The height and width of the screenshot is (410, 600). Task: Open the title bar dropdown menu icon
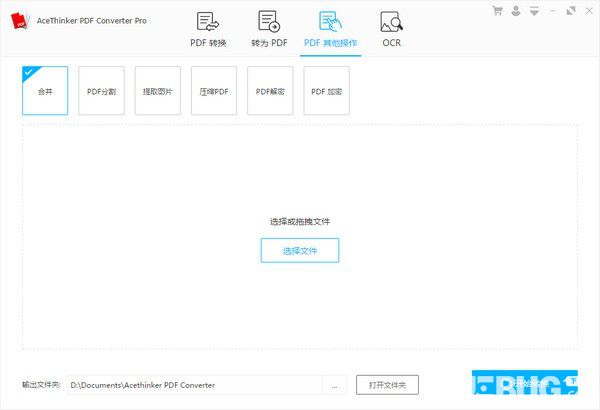pos(534,11)
